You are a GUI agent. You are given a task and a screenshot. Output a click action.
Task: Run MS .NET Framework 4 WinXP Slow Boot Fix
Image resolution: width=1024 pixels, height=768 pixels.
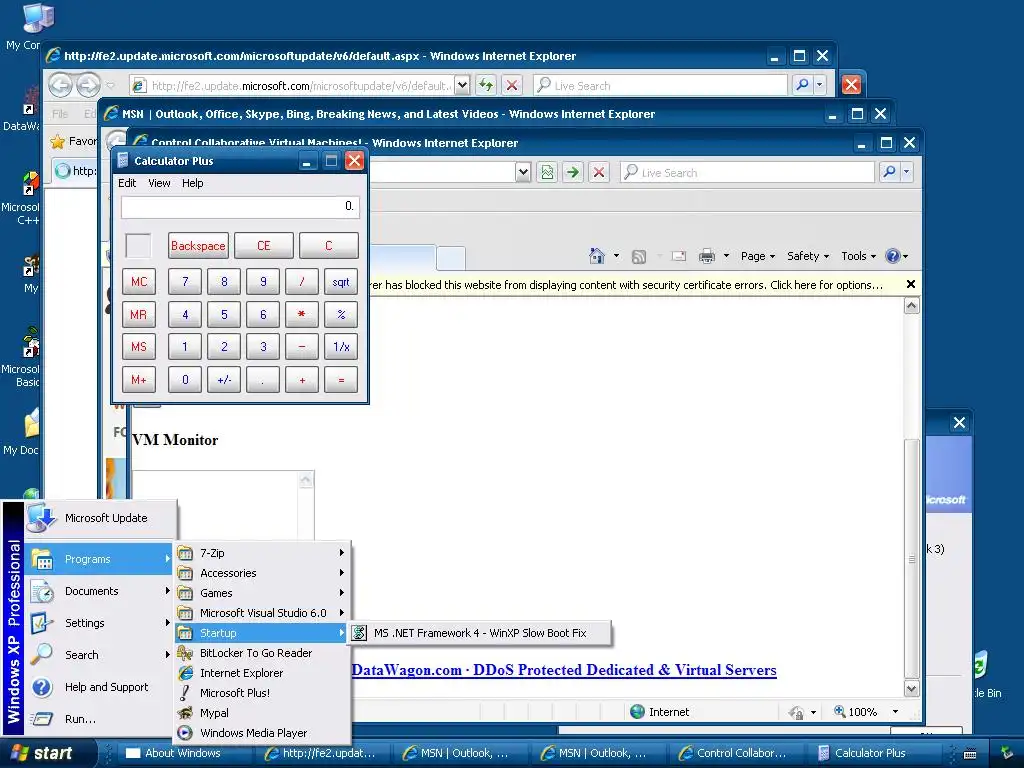point(480,633)
